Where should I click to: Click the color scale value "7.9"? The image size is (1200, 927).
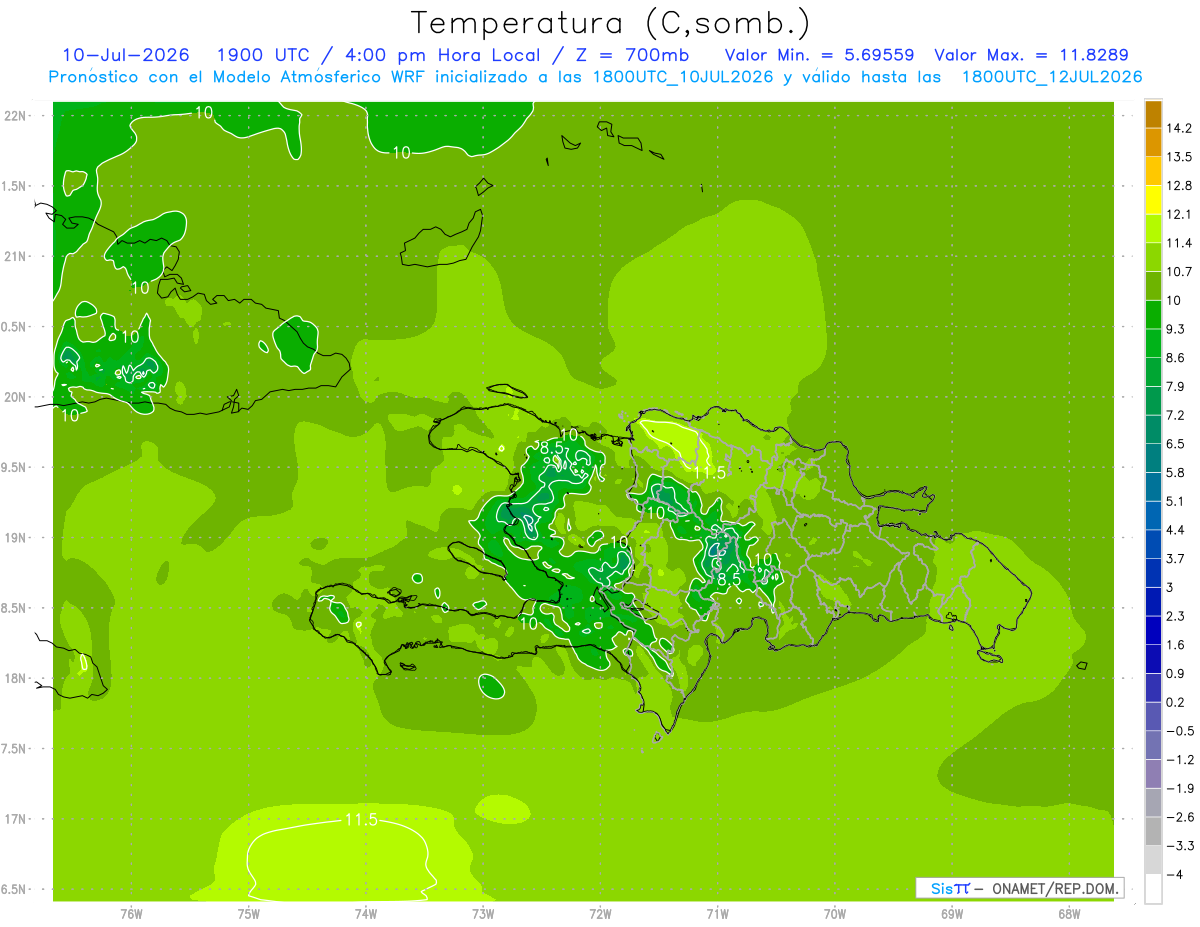point(1177,386)
